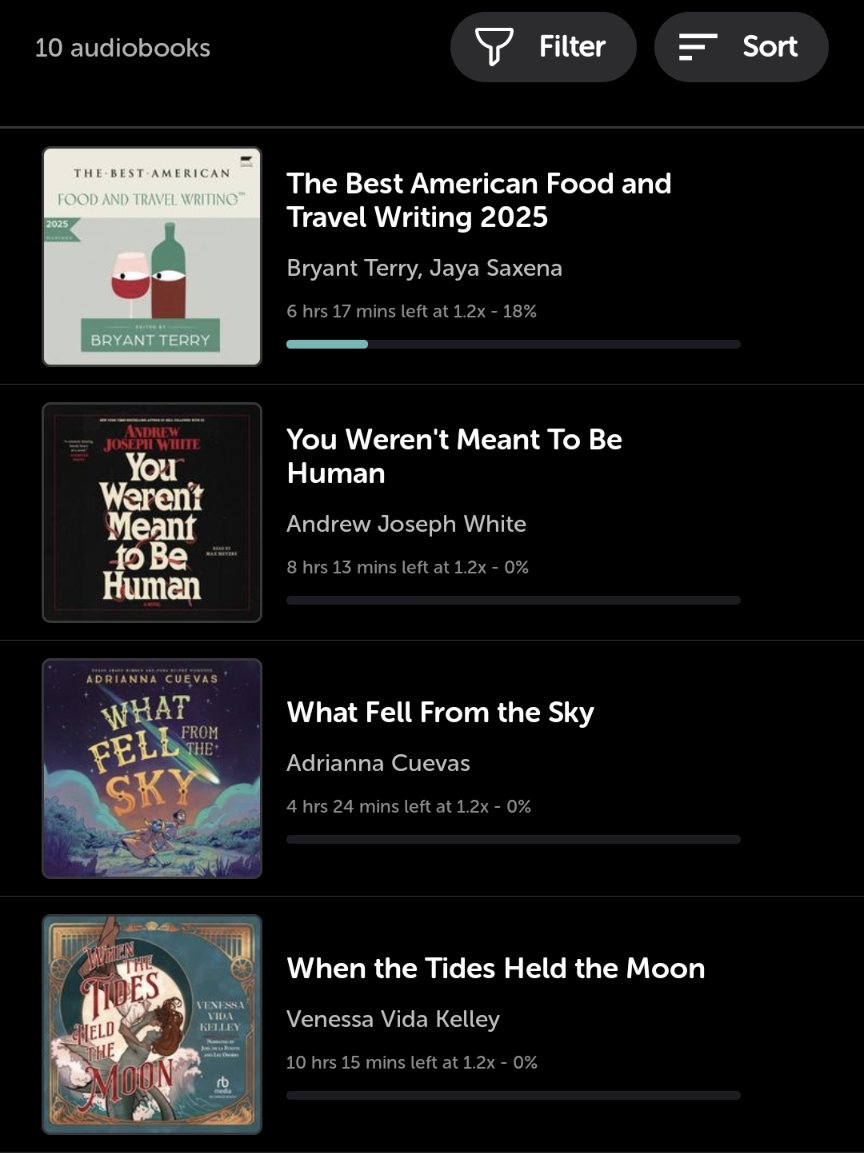Open When the Tides Held the Moon cover
The height and width of the screenshot is (1153, 864).
tap(152, 1024)
